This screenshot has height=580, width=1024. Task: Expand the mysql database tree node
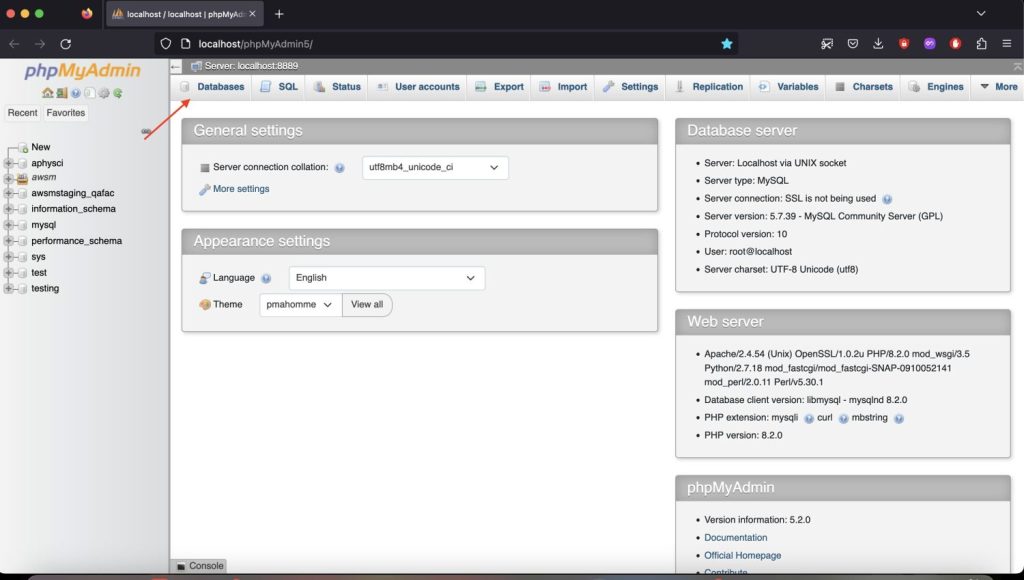[8, 225]
